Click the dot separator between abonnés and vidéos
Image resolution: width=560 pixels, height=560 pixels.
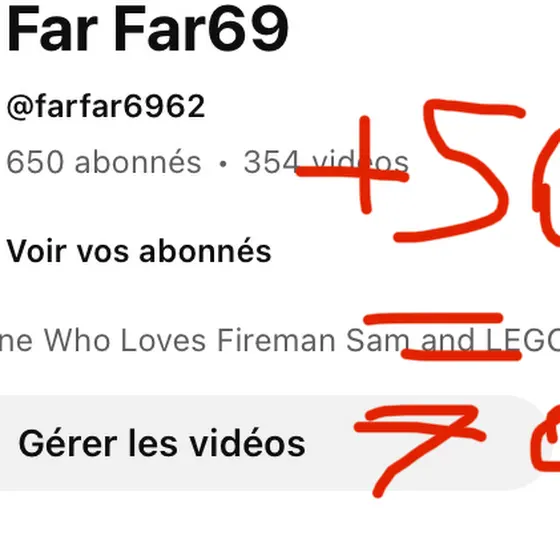[223, 164]
